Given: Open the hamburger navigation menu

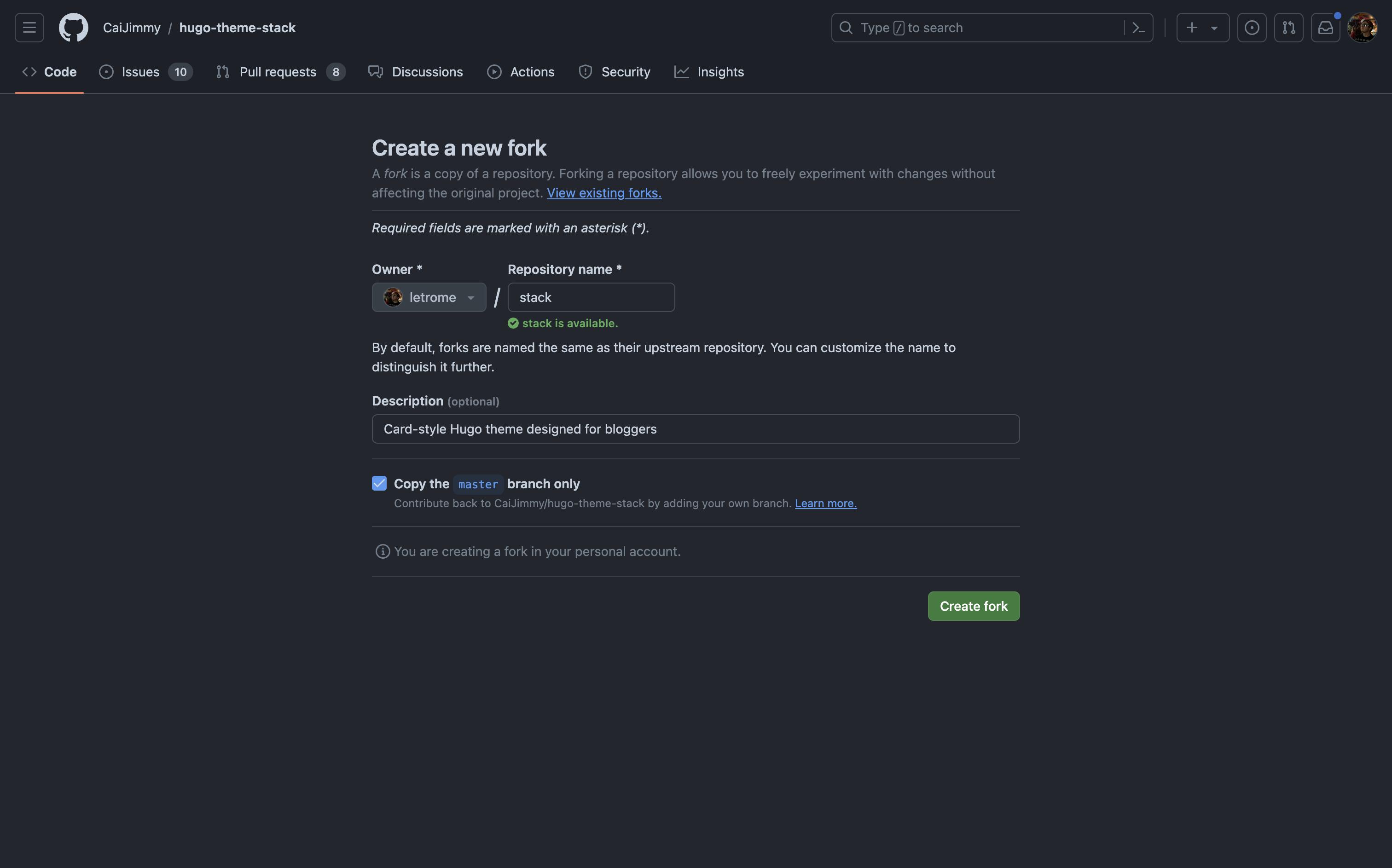Looking at the screenshot, I should pos(29,28).
